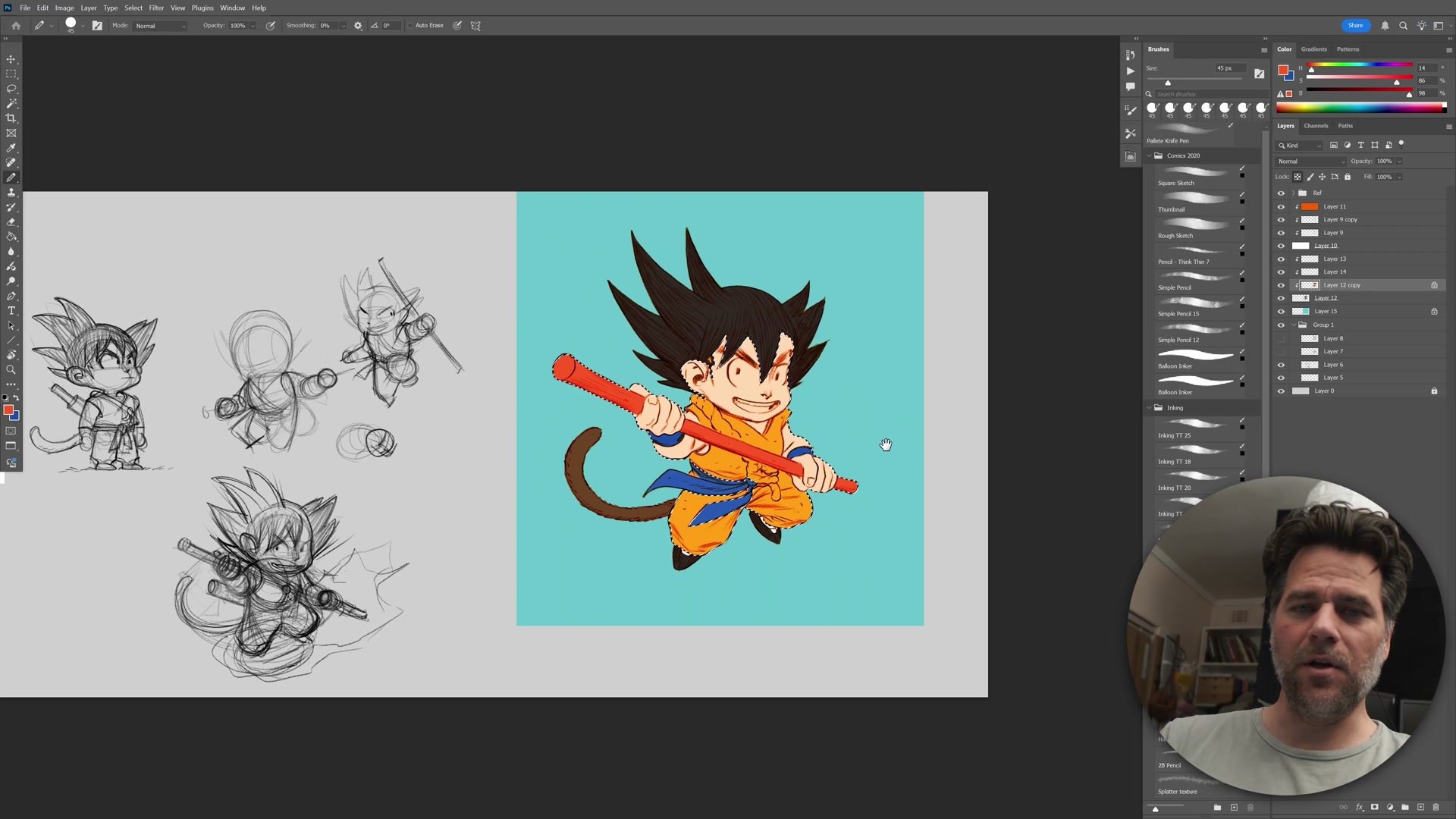Select the Eraser tool

11,222
